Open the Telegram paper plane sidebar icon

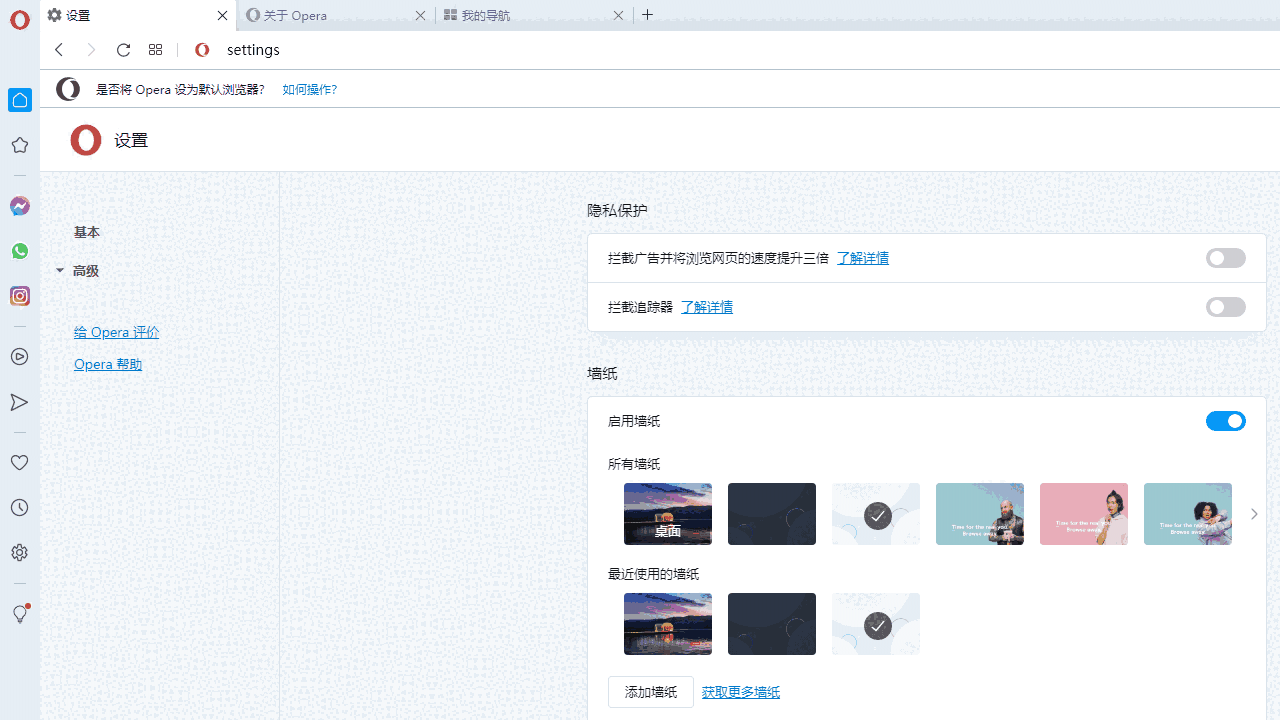tap(19, 402)
